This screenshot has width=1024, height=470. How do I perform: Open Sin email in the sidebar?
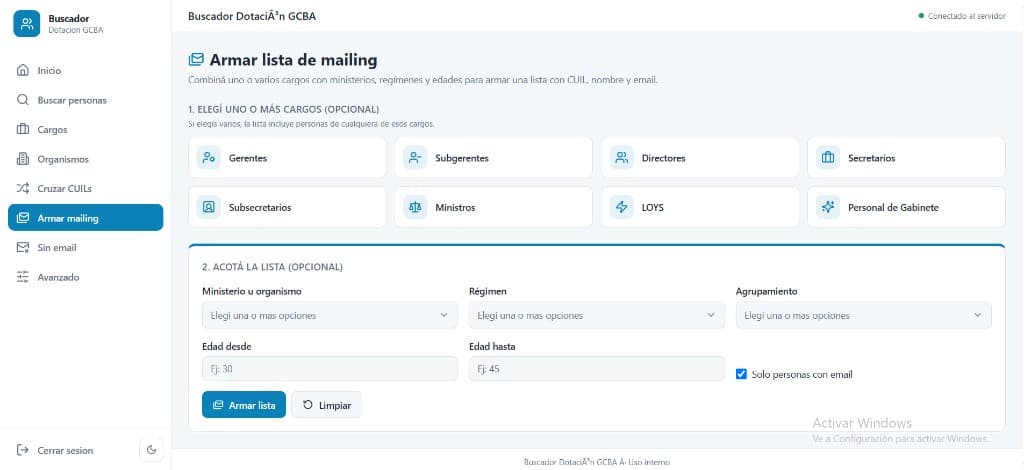click(86, 247)
